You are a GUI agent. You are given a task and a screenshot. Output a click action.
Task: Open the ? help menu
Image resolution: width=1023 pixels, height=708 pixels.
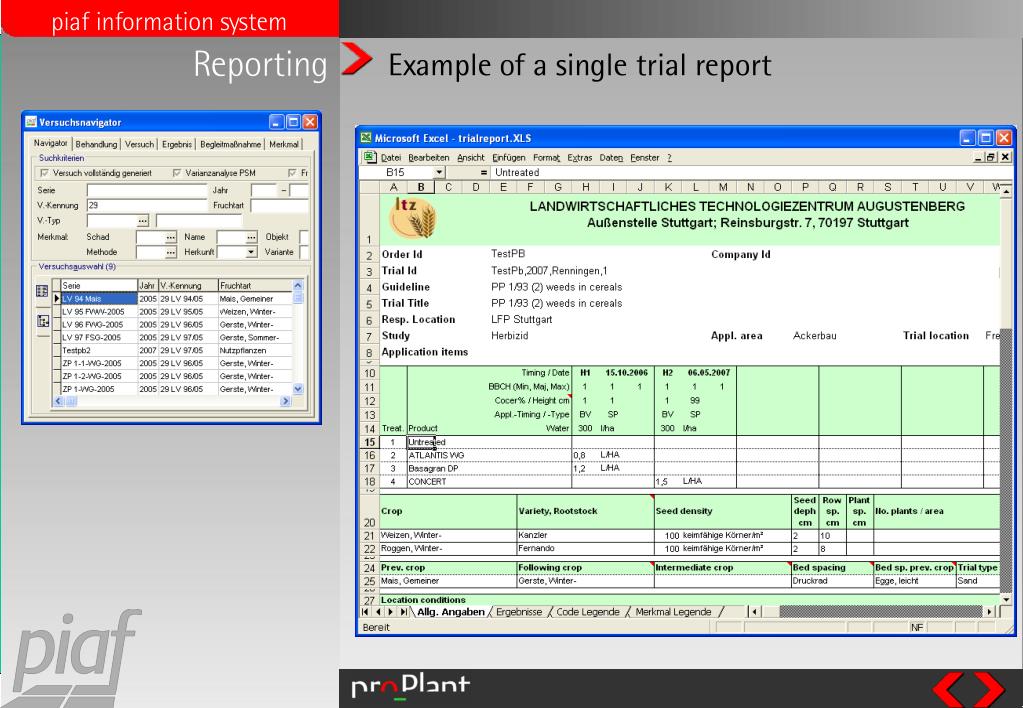point(669,157)
